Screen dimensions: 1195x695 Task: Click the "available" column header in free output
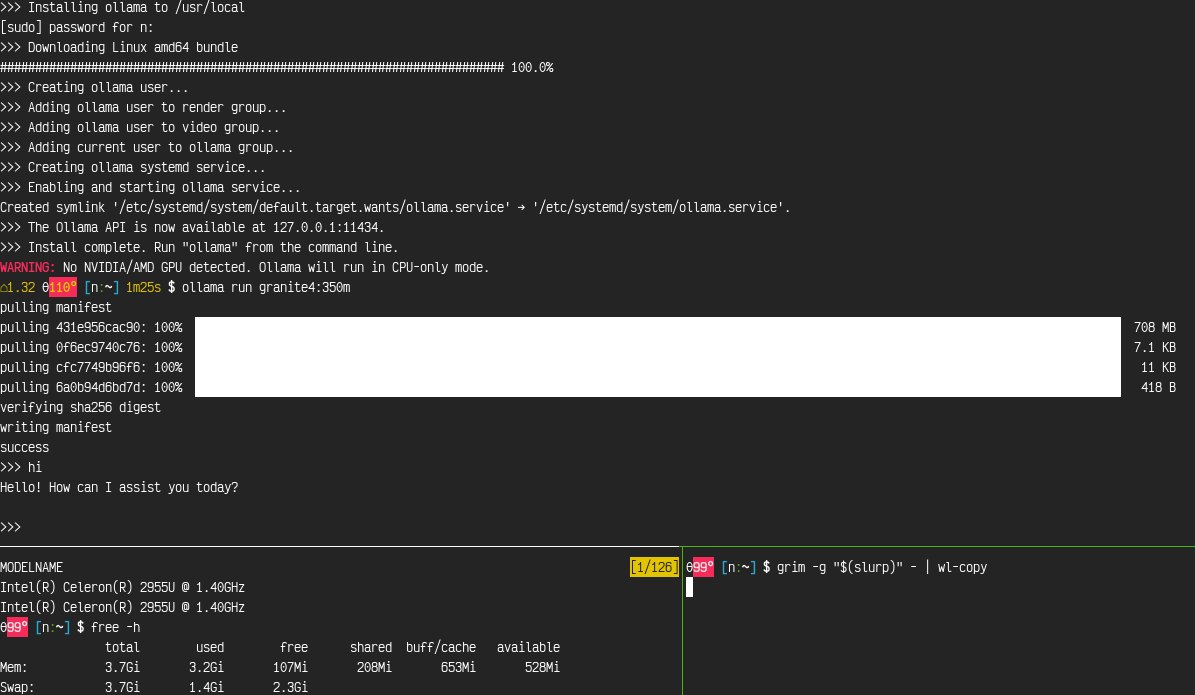coord(528,648)
